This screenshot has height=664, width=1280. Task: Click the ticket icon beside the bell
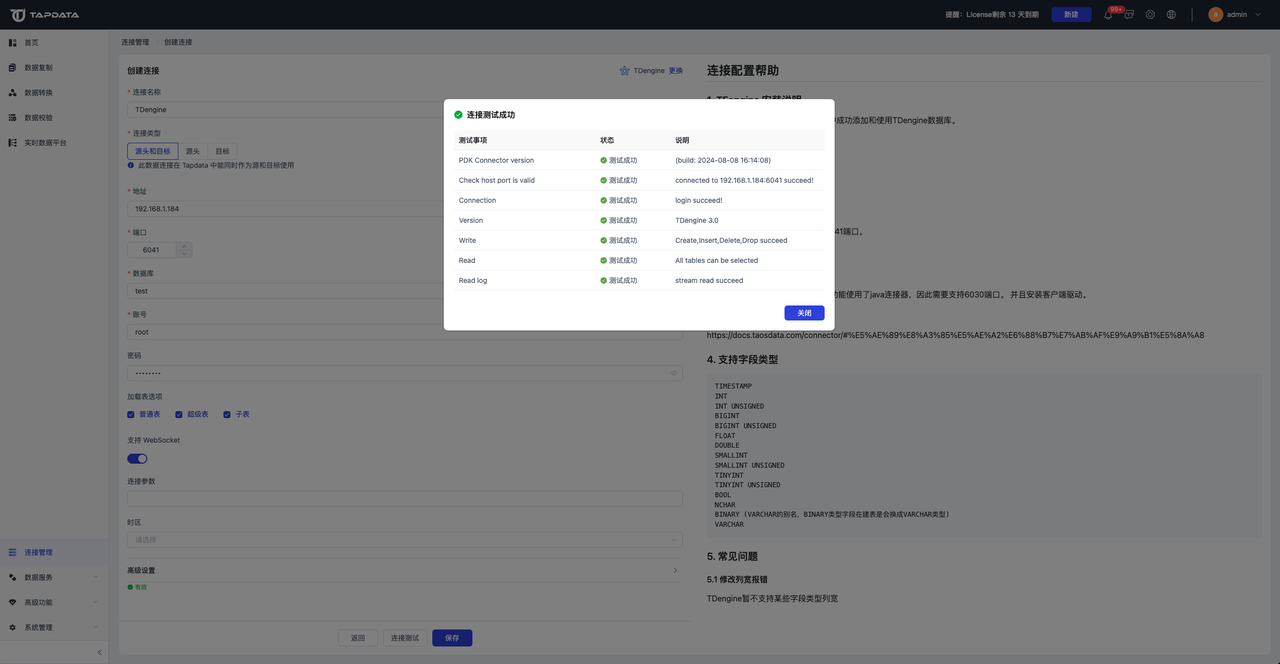pyautogui.click(x=1129, y=15)
